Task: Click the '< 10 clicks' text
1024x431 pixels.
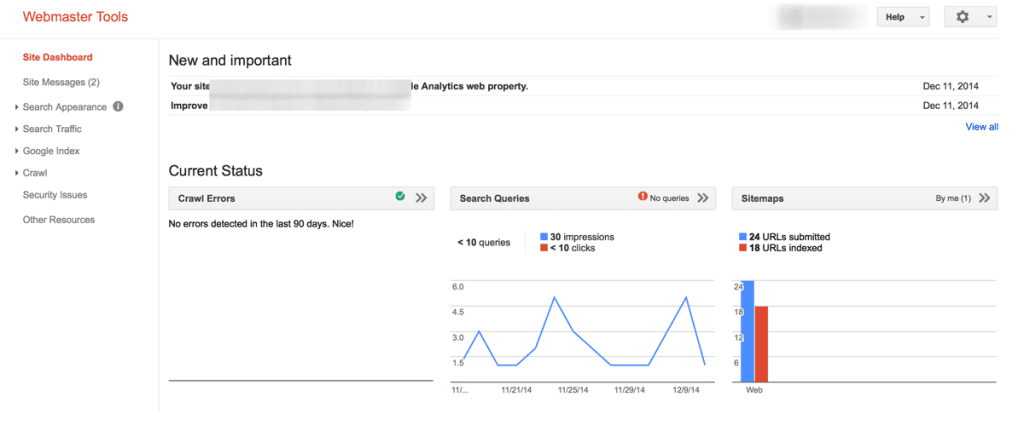Action: pyautogui.click(x=573, y=248)
